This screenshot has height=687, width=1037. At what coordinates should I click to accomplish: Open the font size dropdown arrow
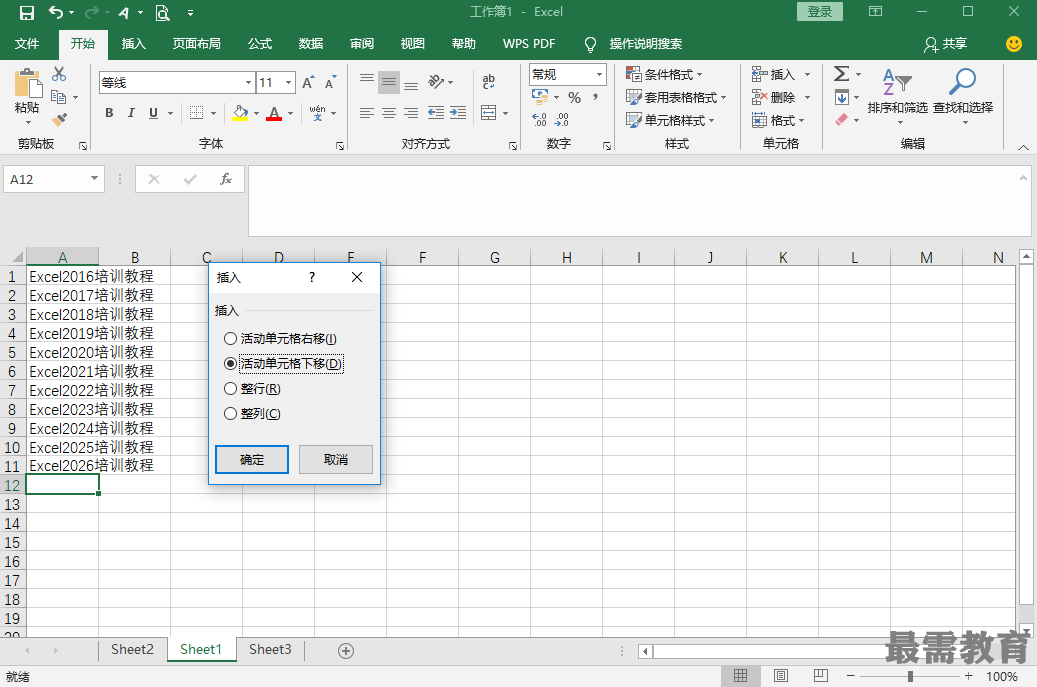[x=289, y=83]
